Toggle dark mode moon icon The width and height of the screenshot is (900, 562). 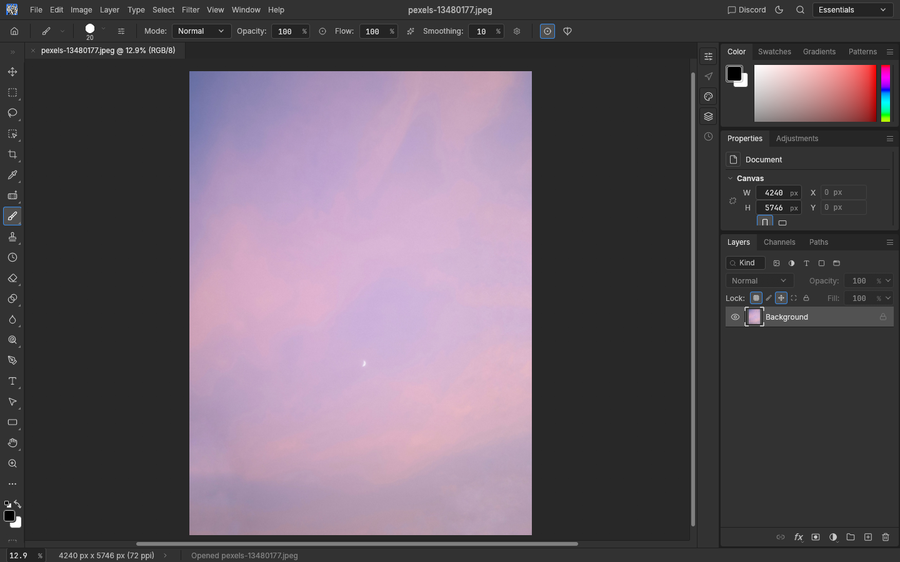[x=779, y=10]
